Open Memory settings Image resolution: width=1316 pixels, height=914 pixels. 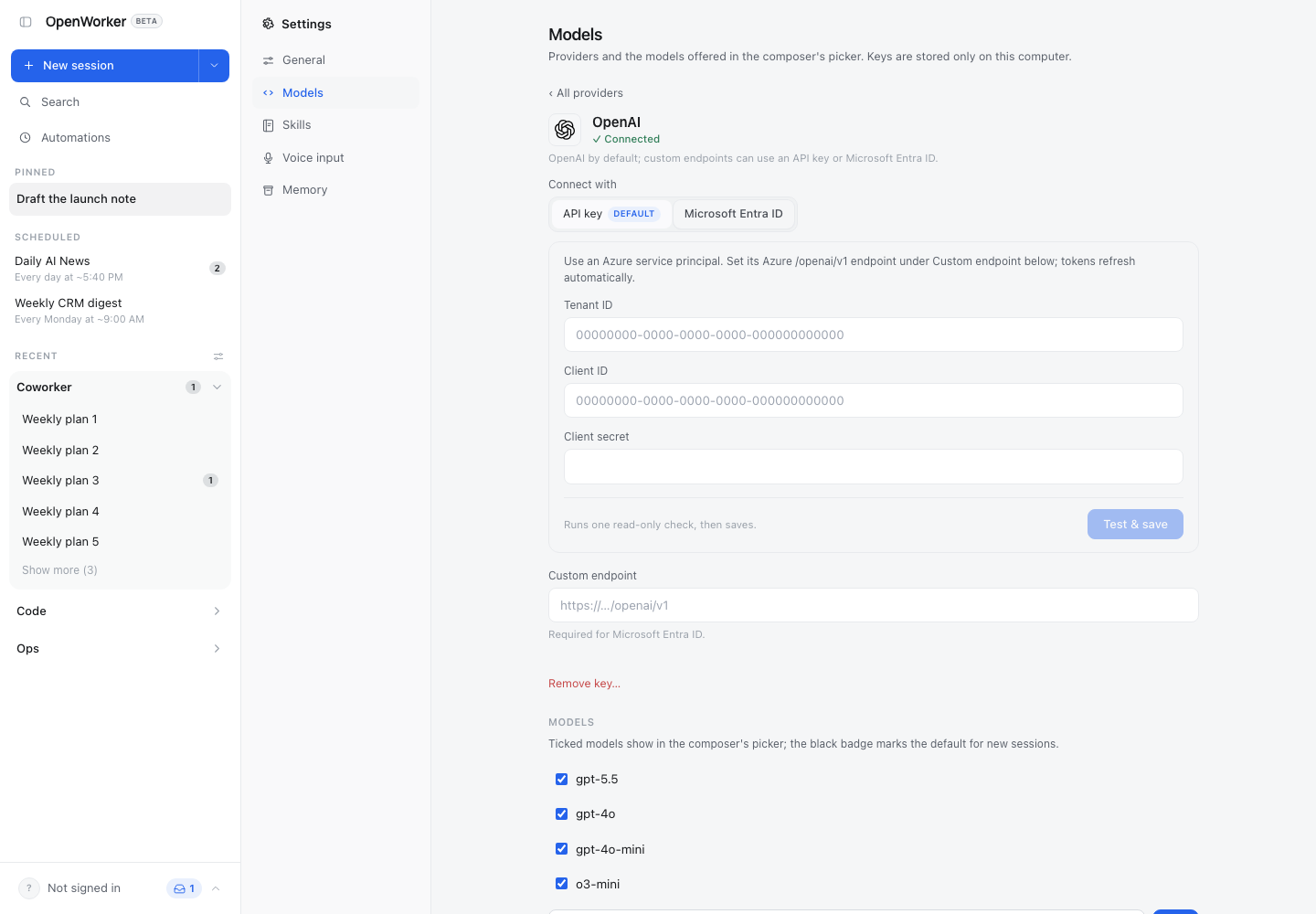(x=336, y=190)
